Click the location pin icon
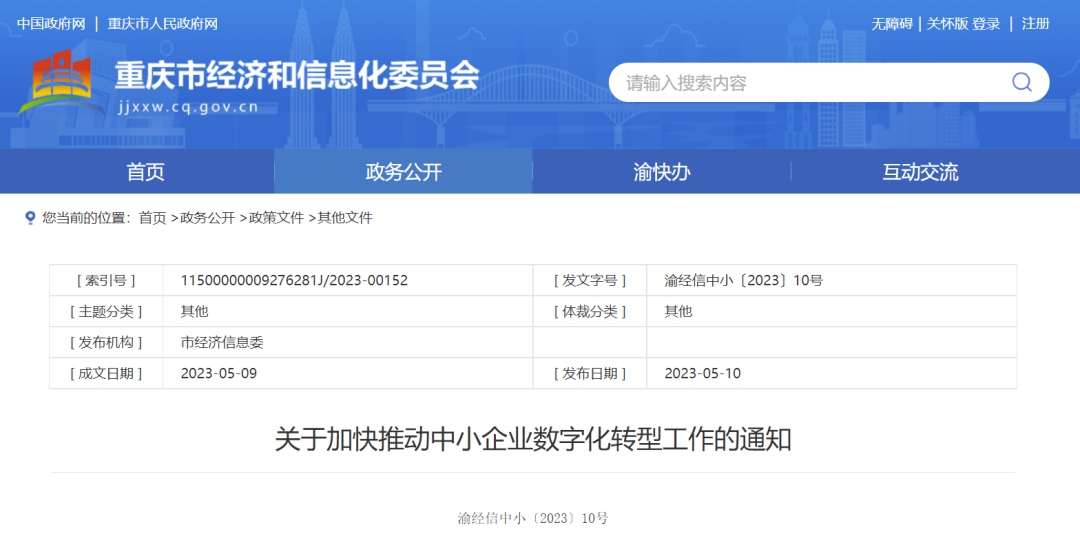Screen dimensions: 1080x545 click(x=30, y=217)
